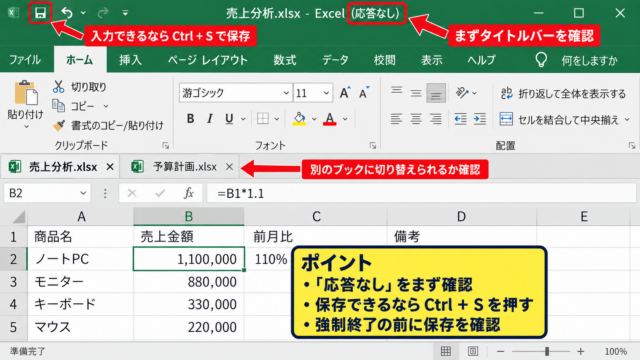Open the データ ribbon tab
This screenshot has width=640, height=360.
(x=335, y=60)
